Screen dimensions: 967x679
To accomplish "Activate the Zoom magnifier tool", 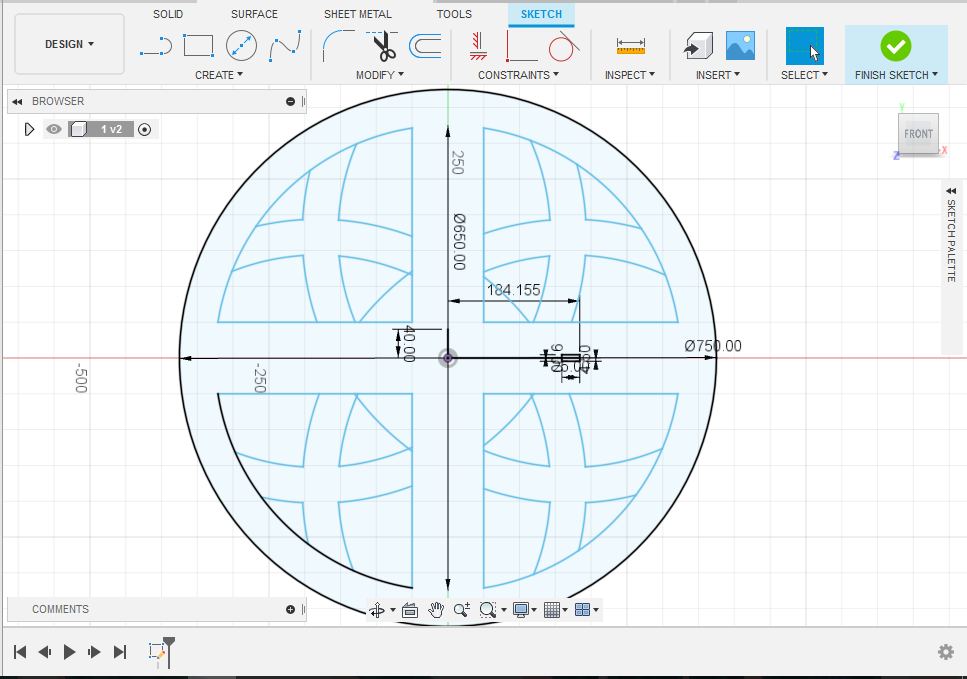I will tap(462, 611).
